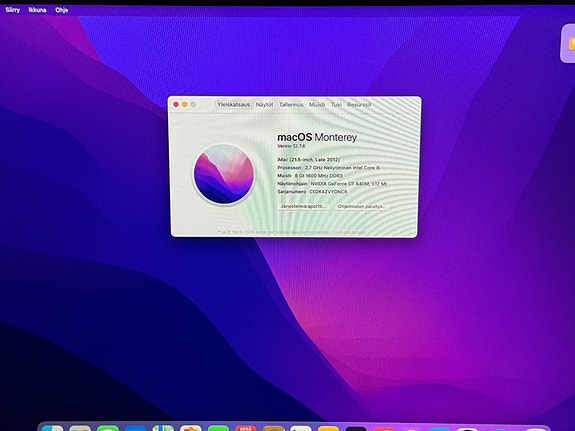The height and width of the screenshot is (431, 575).
Task: Click the Järjestelmäraportti... button
Action: 303,206
